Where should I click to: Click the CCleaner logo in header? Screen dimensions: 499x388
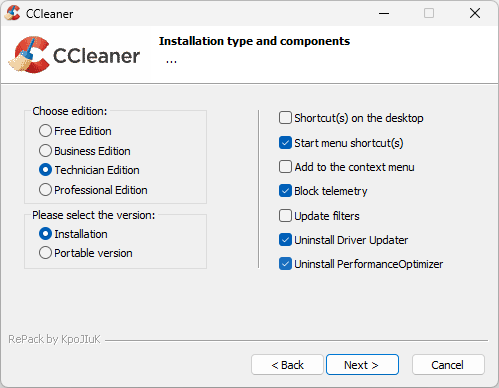74,55
